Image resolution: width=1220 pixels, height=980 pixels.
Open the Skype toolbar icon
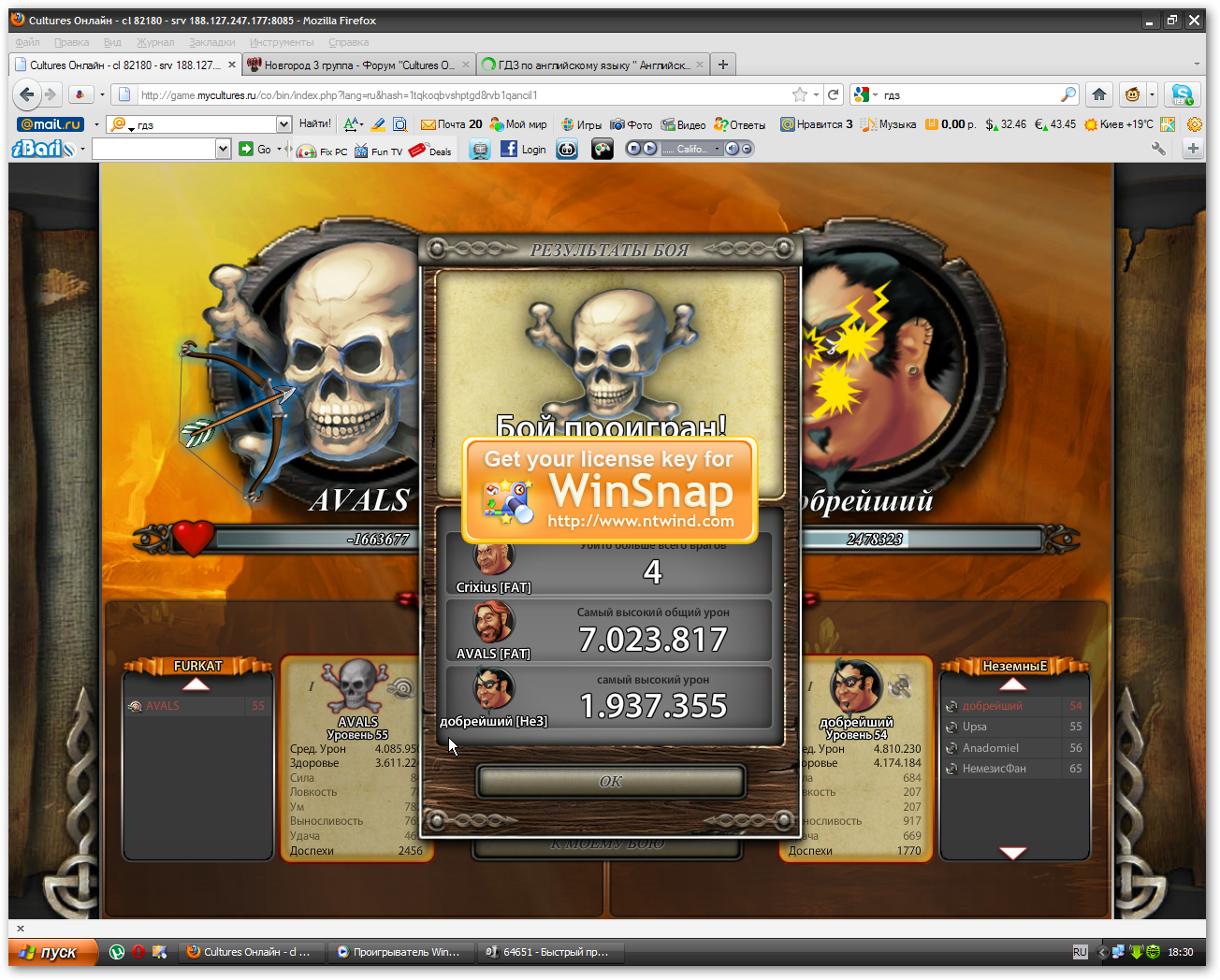1183,94
